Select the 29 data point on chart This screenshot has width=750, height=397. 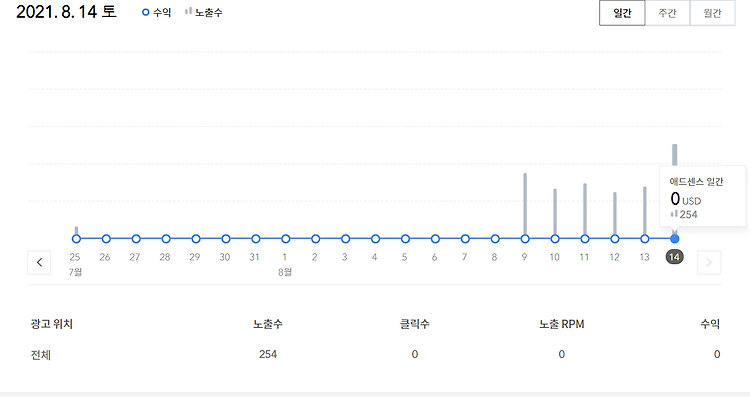(196, 239)
